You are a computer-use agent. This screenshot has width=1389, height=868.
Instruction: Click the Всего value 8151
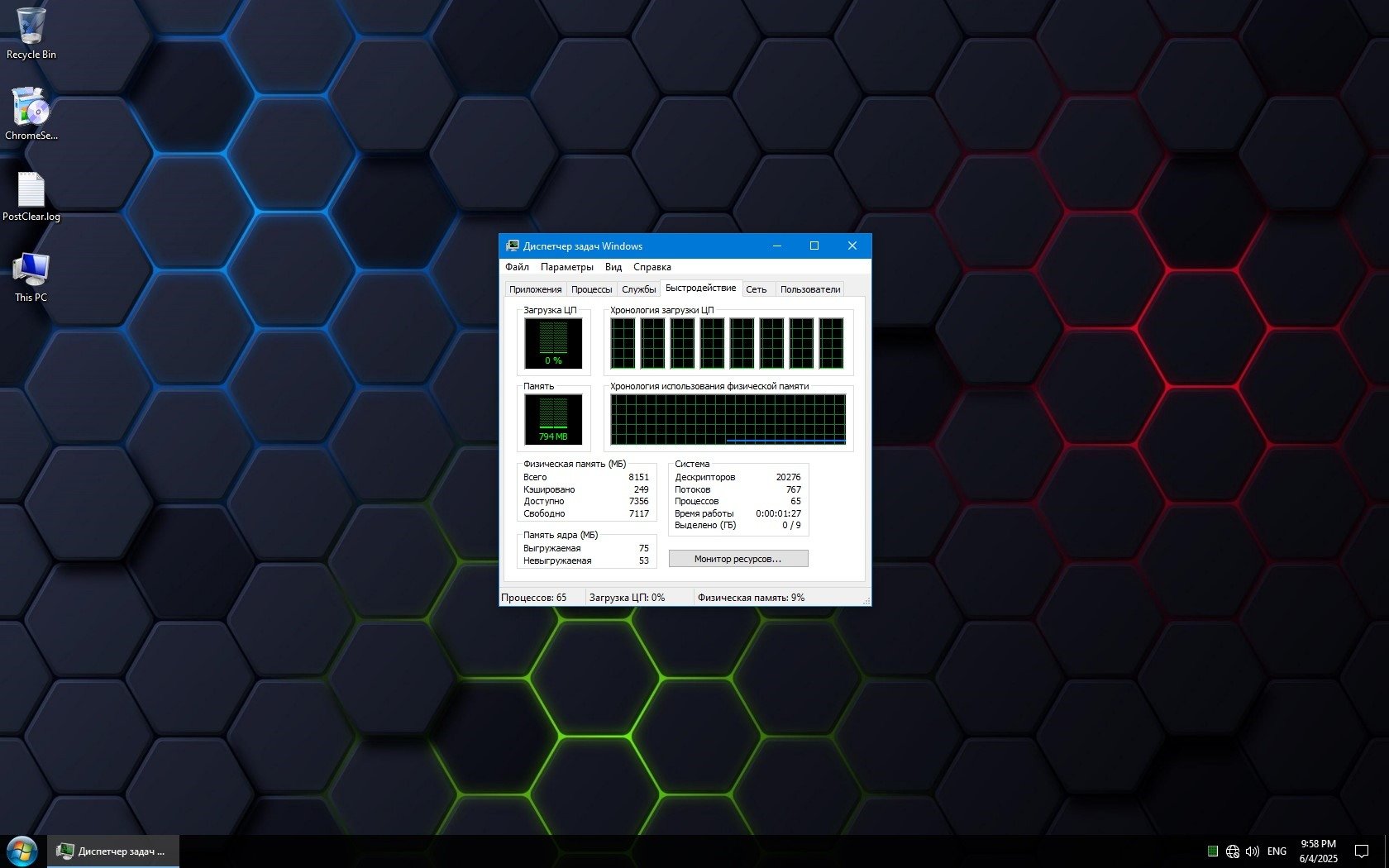638,477
